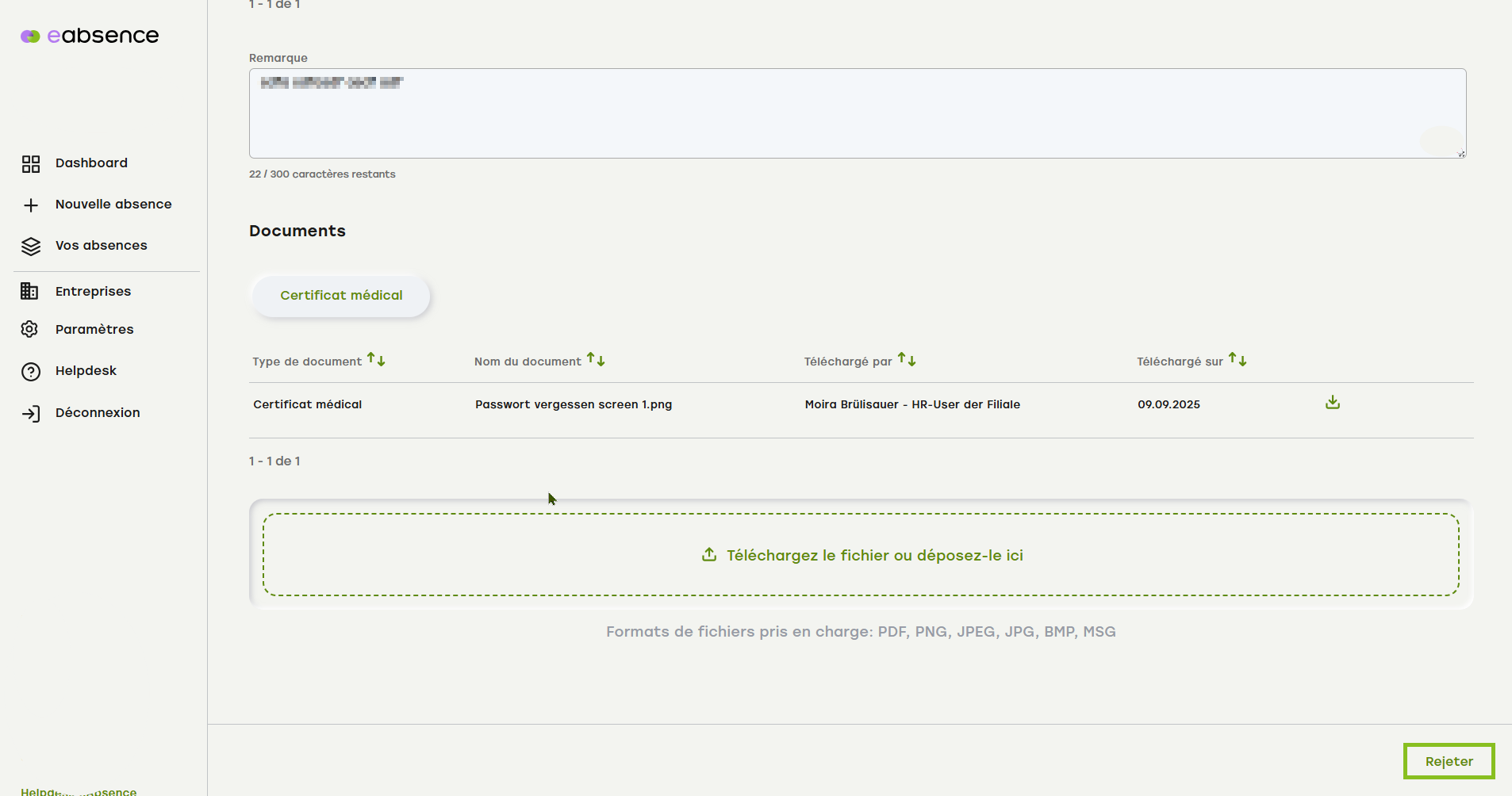Sort by Téléchargé sur column
Screen dimensions: 1512x796
(1238, 361)
